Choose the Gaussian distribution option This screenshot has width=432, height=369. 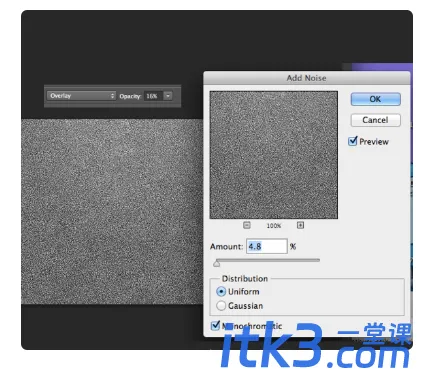[221, 306]
